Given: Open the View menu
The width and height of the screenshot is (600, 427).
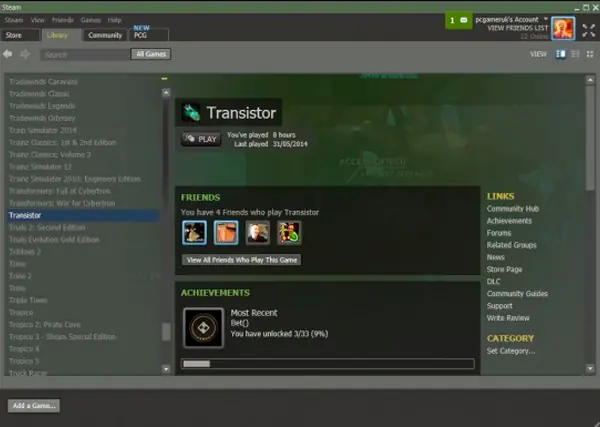Looking at the screenshot, I should point(38,20).
